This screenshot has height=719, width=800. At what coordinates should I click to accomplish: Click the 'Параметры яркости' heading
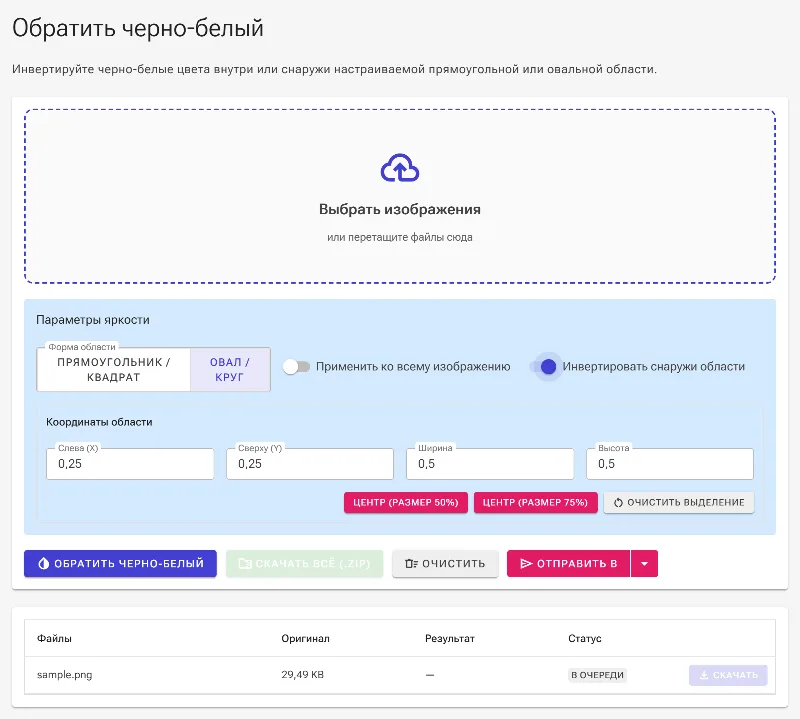coord(93,320)
